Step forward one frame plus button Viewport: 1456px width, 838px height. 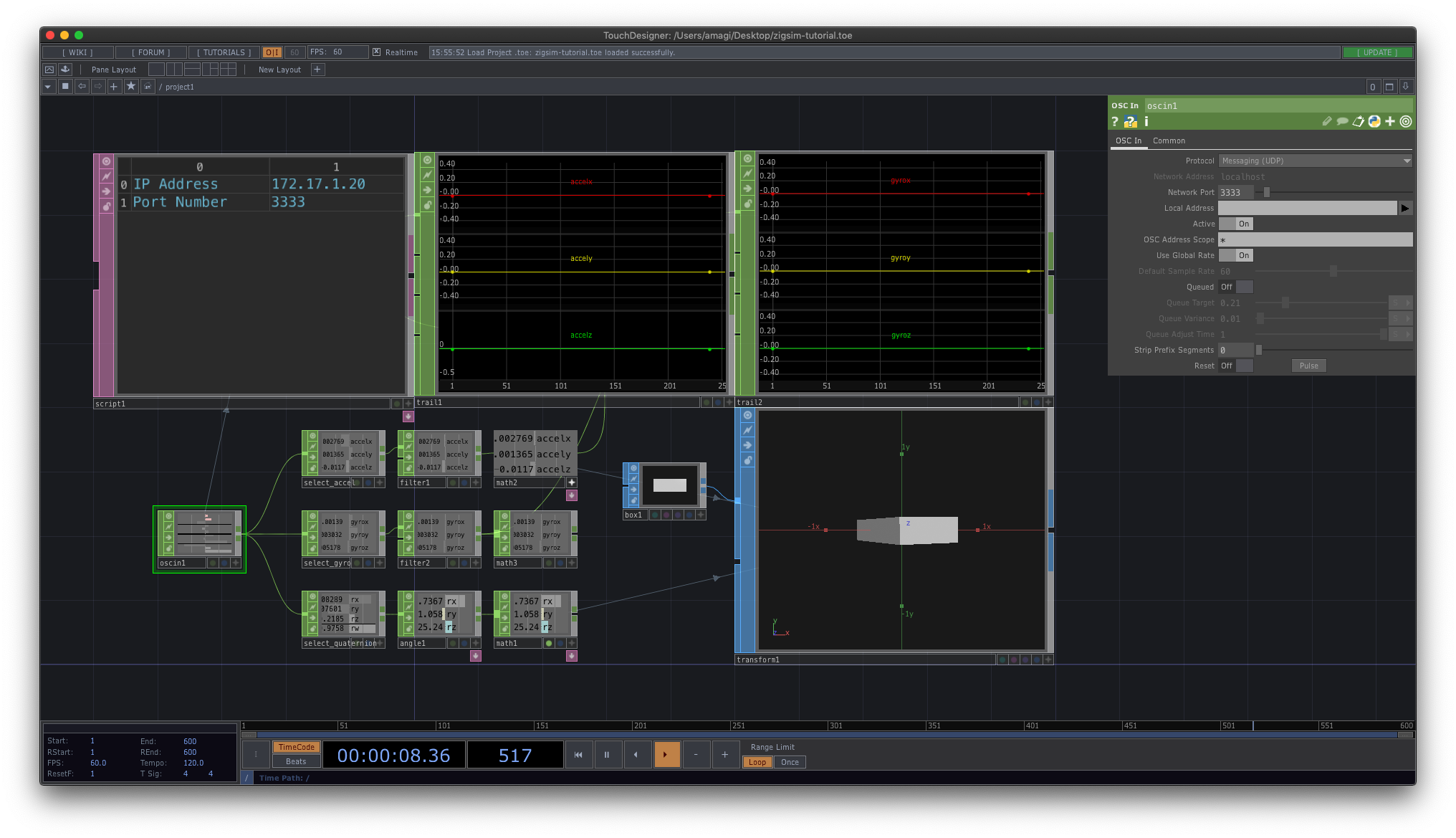click(x=724, y=754)
